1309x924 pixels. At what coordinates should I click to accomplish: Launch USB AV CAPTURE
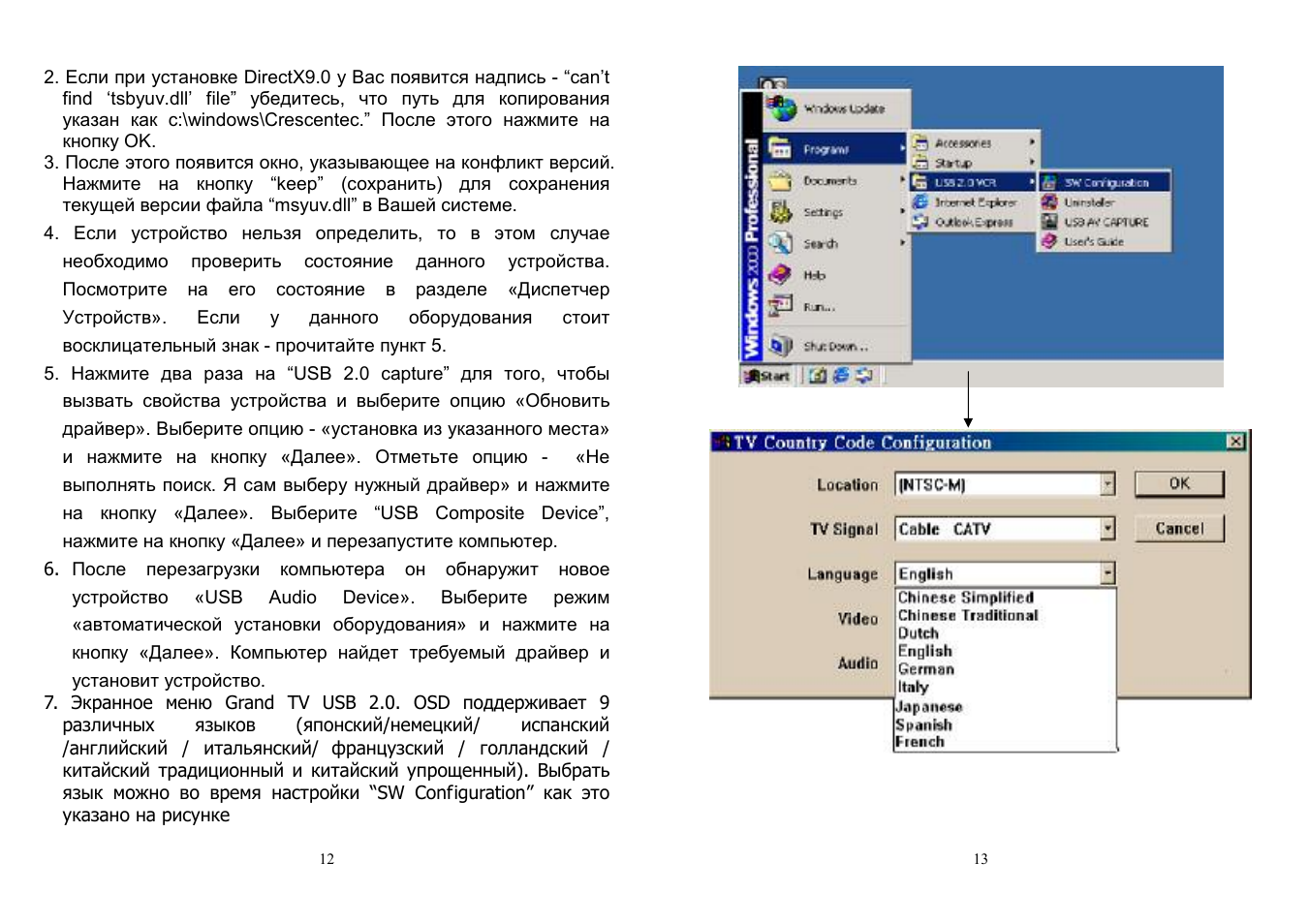(1105, 222)
